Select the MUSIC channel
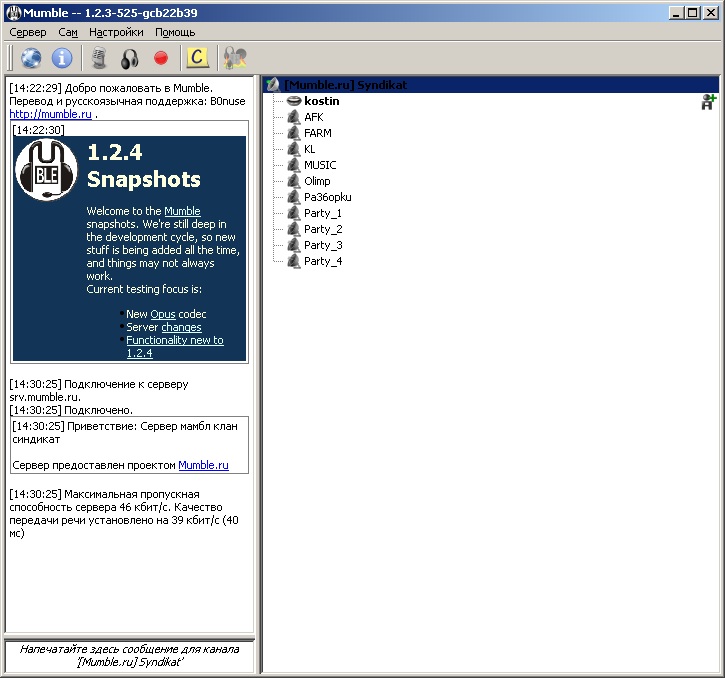The image size is (725, 678). 320,165
